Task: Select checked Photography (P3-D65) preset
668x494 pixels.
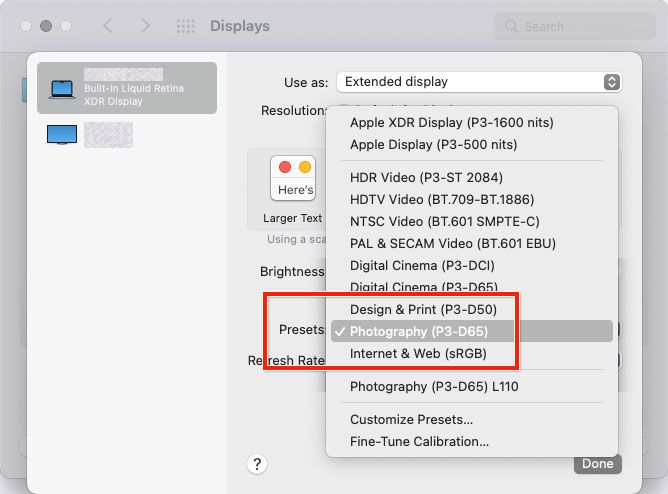Action: click(x=472, y=331)
